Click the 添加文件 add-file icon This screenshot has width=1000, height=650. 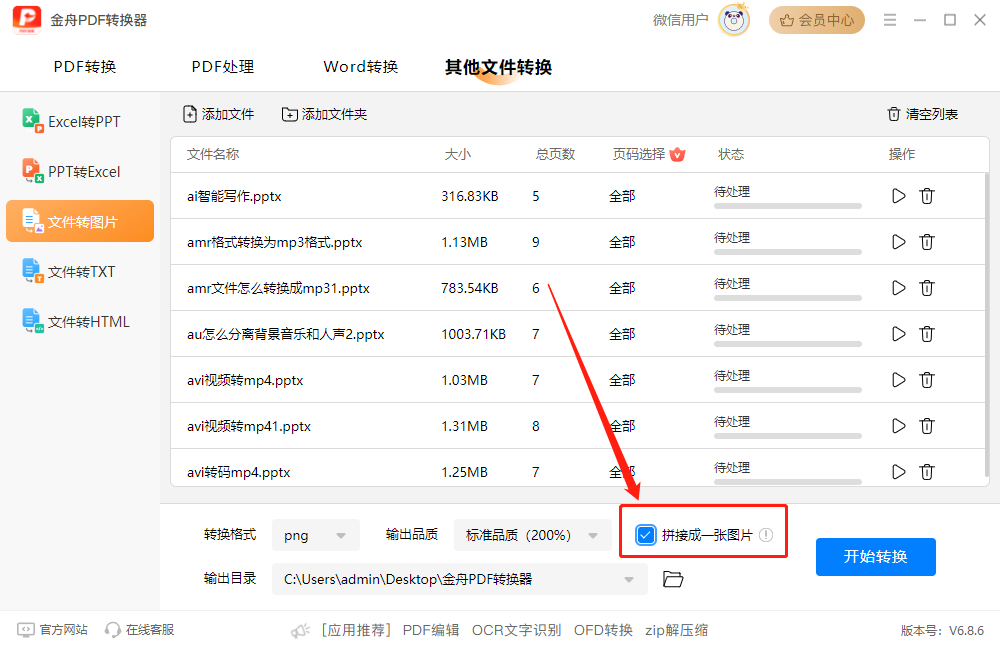(189, 114)
